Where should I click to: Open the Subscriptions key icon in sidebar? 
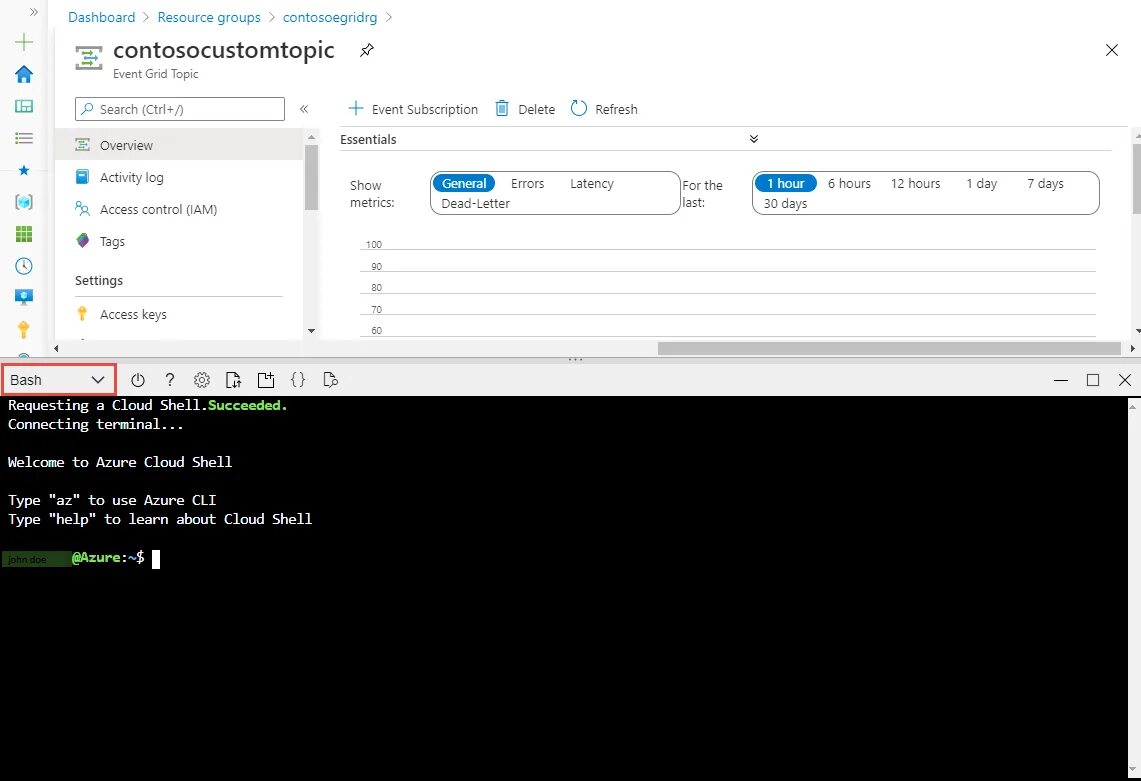(x=24, y=329)
